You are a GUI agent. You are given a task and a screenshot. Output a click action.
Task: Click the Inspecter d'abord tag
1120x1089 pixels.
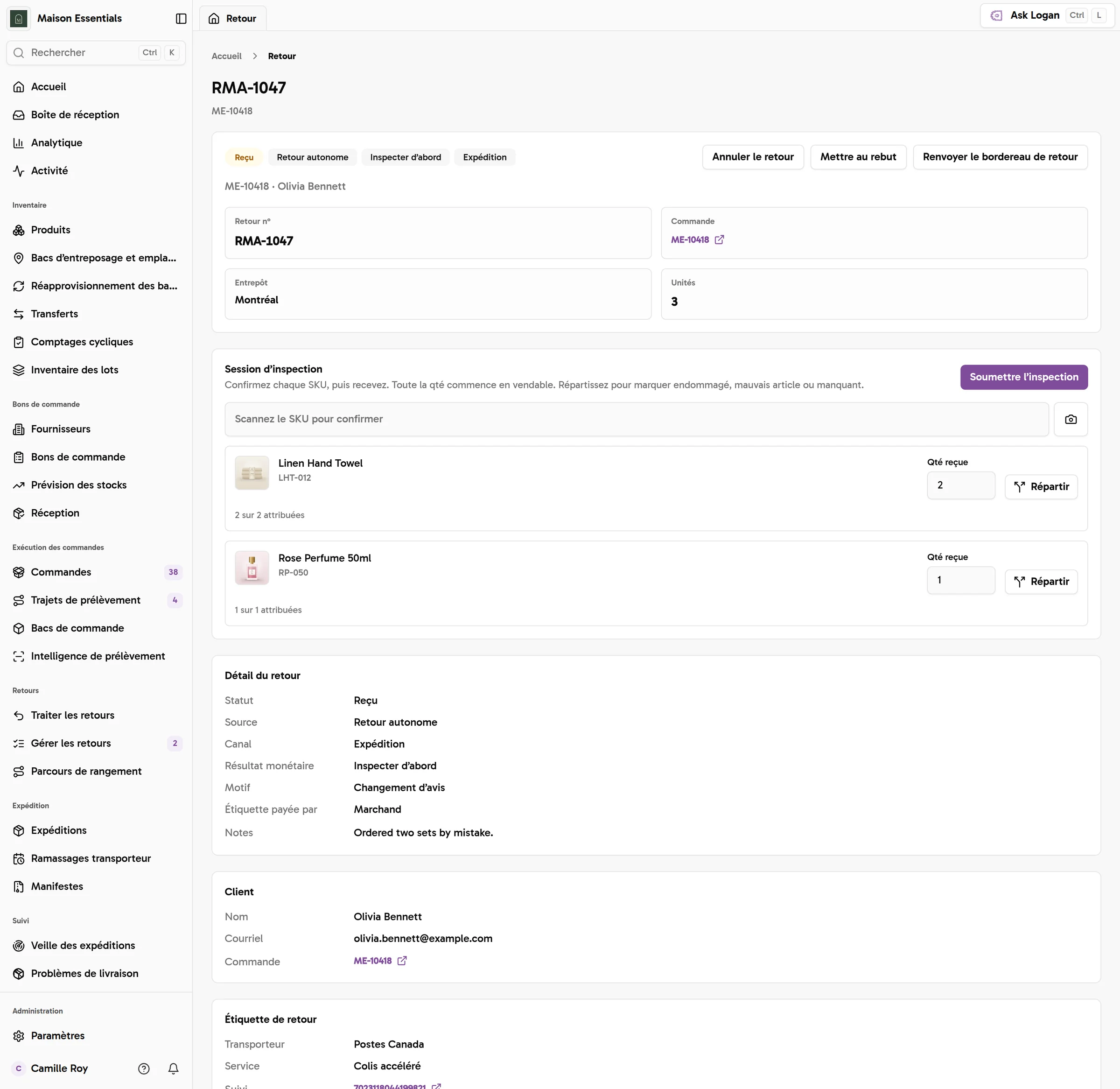pyautogui.click(x=406, y=157)
